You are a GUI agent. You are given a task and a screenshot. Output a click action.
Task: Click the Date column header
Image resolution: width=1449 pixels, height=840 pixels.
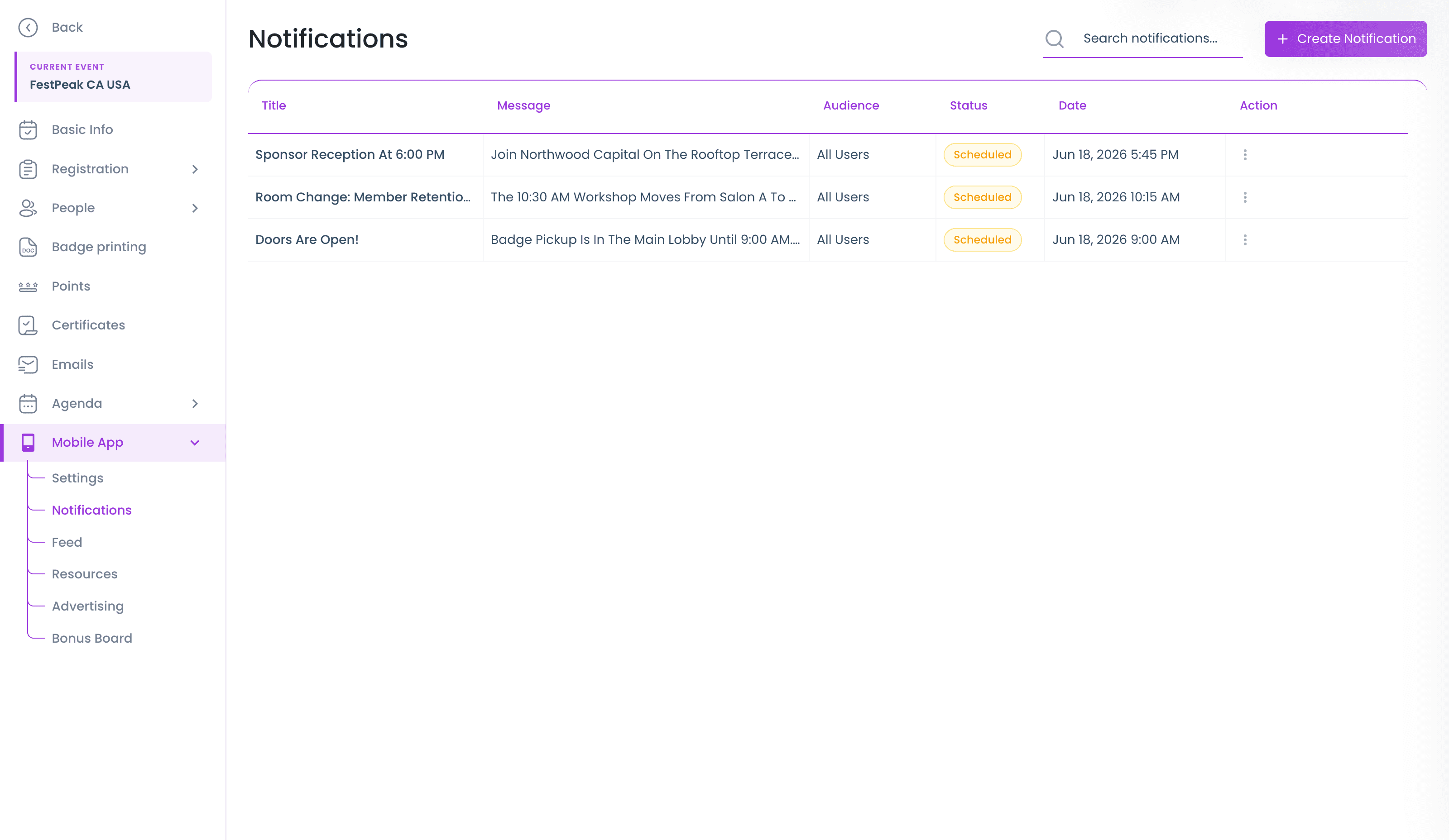[1072, 106]
